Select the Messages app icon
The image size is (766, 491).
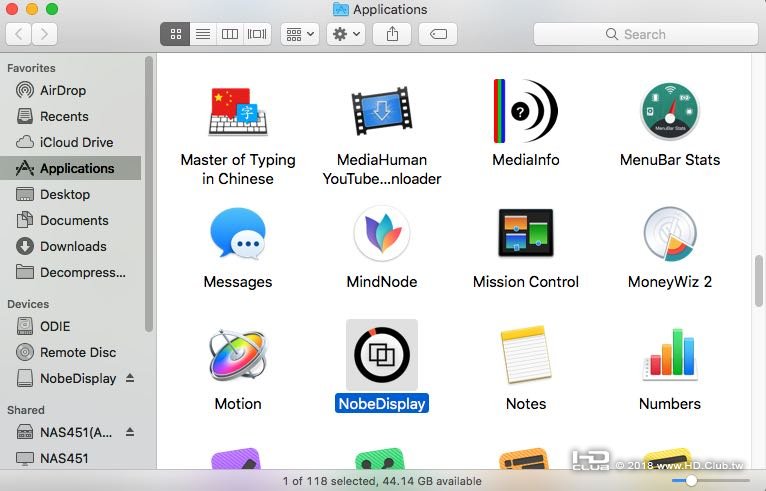[238, 233]
